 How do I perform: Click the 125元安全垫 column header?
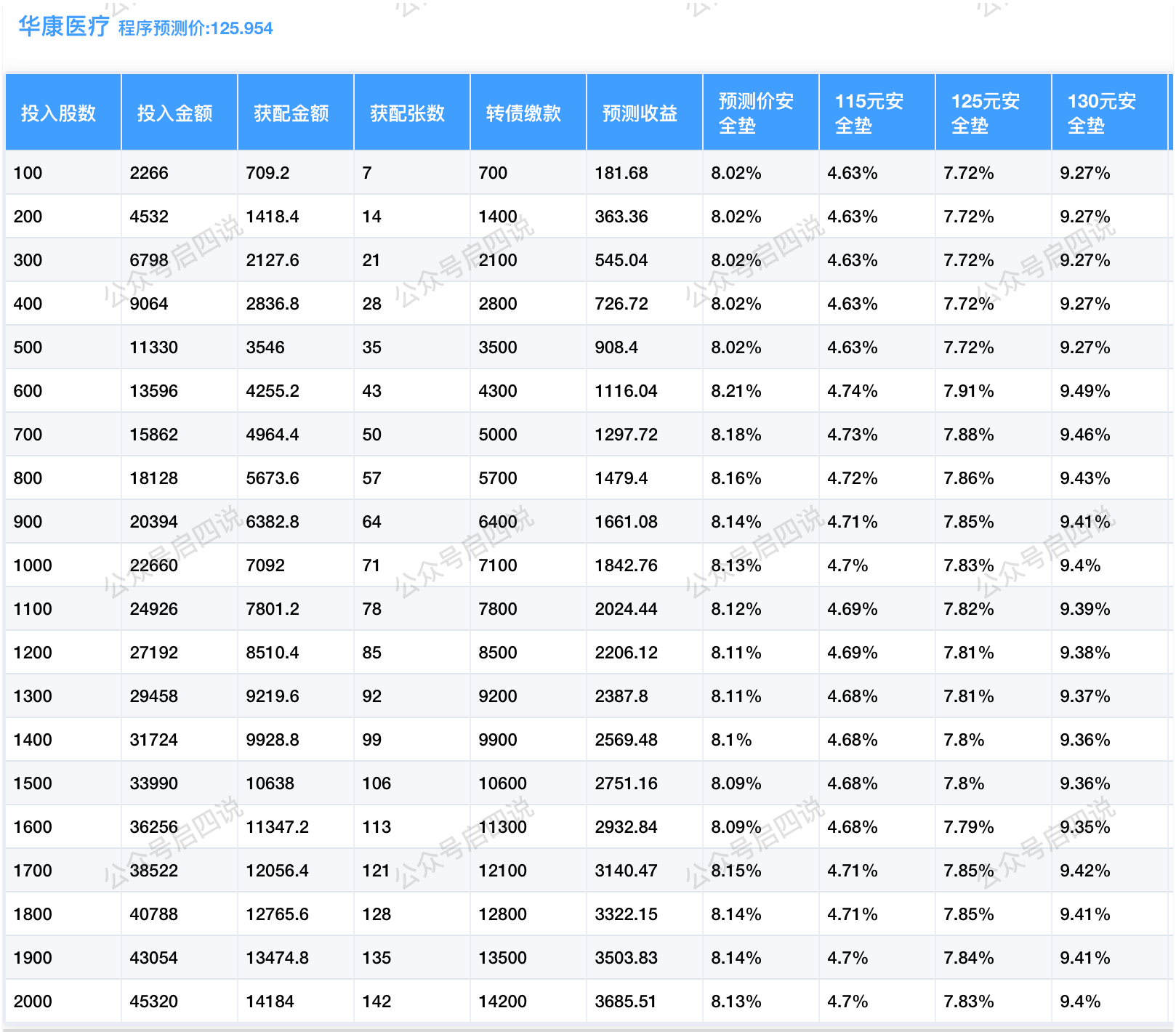(986, 113)
